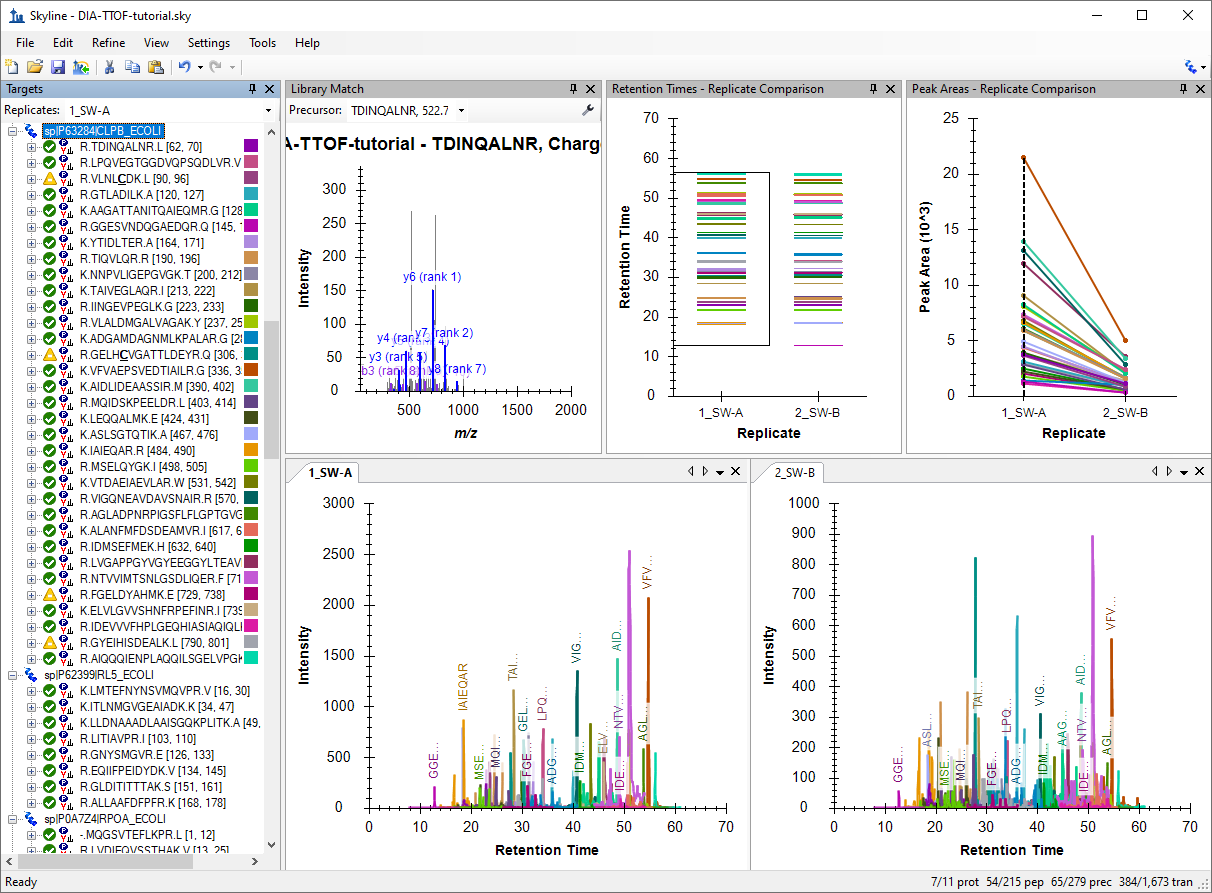Open the Tools menu
This screenshot has width=1212, height=893.
tap(263, 43)
